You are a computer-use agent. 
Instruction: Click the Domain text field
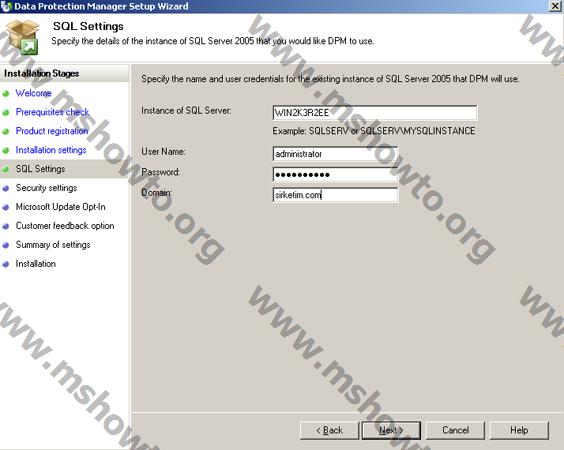[335, 195]
